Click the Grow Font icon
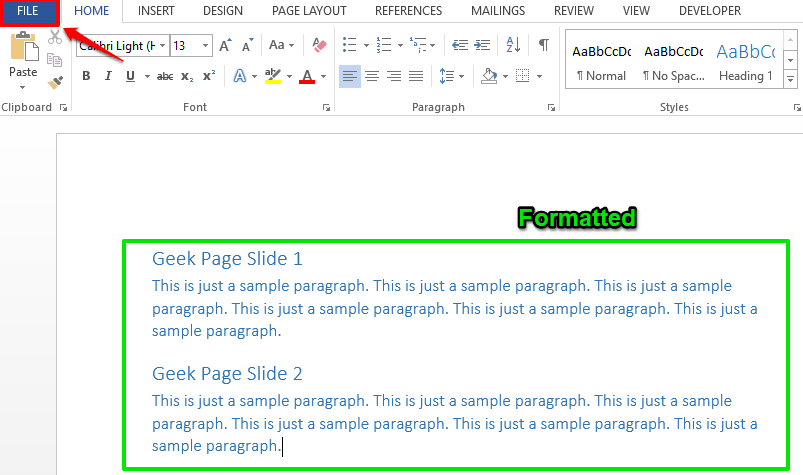This screenshot has height=475, width=803. pyautogui.click(x=225, y=46)
